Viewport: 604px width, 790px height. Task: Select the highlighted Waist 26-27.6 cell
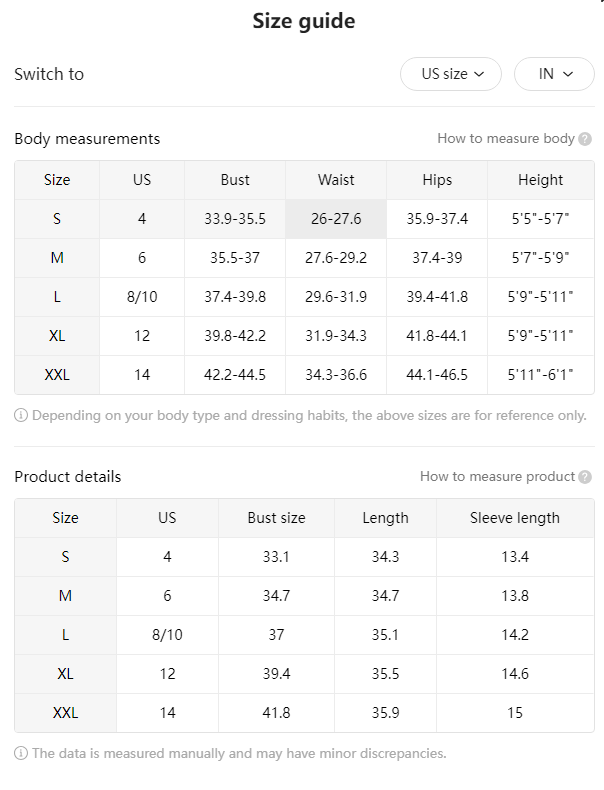pyautogui.click(x=336, y=219)
